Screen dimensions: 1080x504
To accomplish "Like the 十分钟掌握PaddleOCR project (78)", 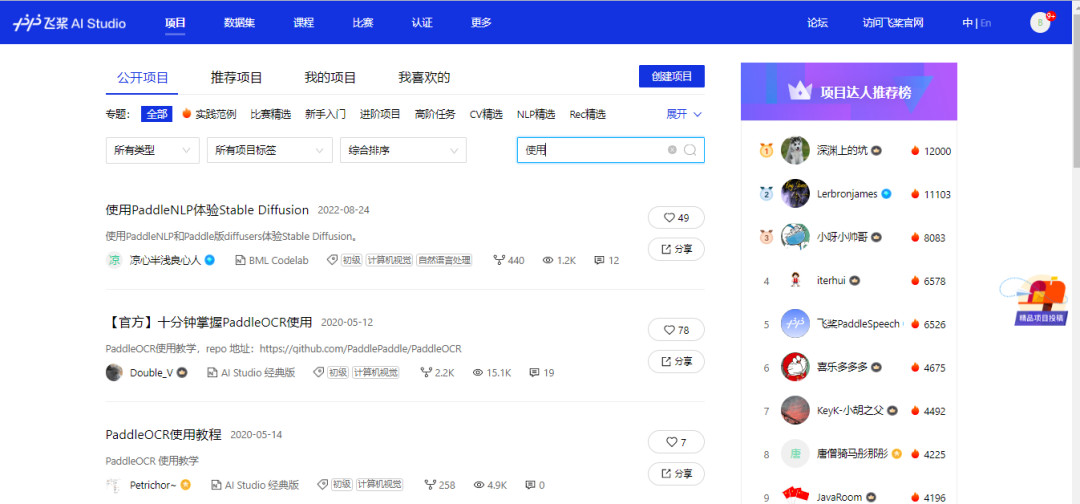I will [676, 330].
